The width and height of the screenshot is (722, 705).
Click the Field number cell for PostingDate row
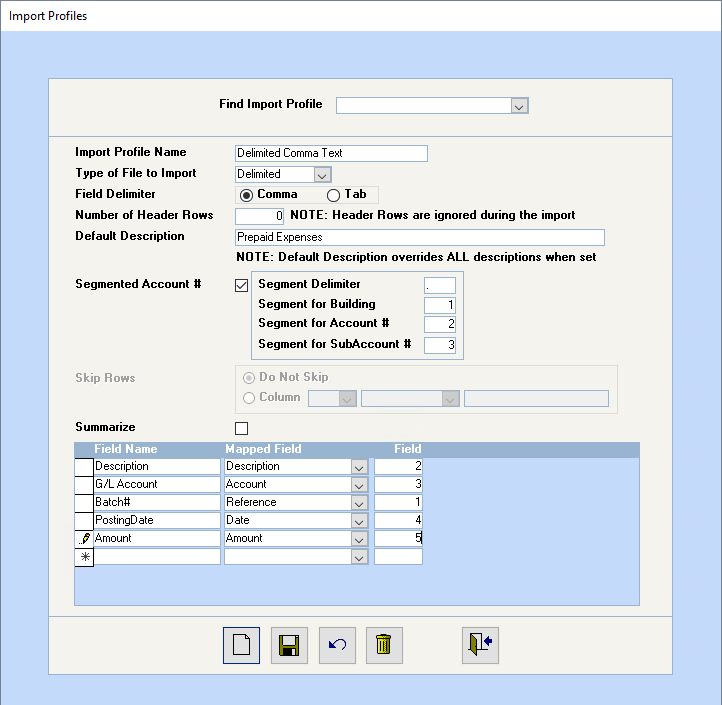click(x=398, y=520)
